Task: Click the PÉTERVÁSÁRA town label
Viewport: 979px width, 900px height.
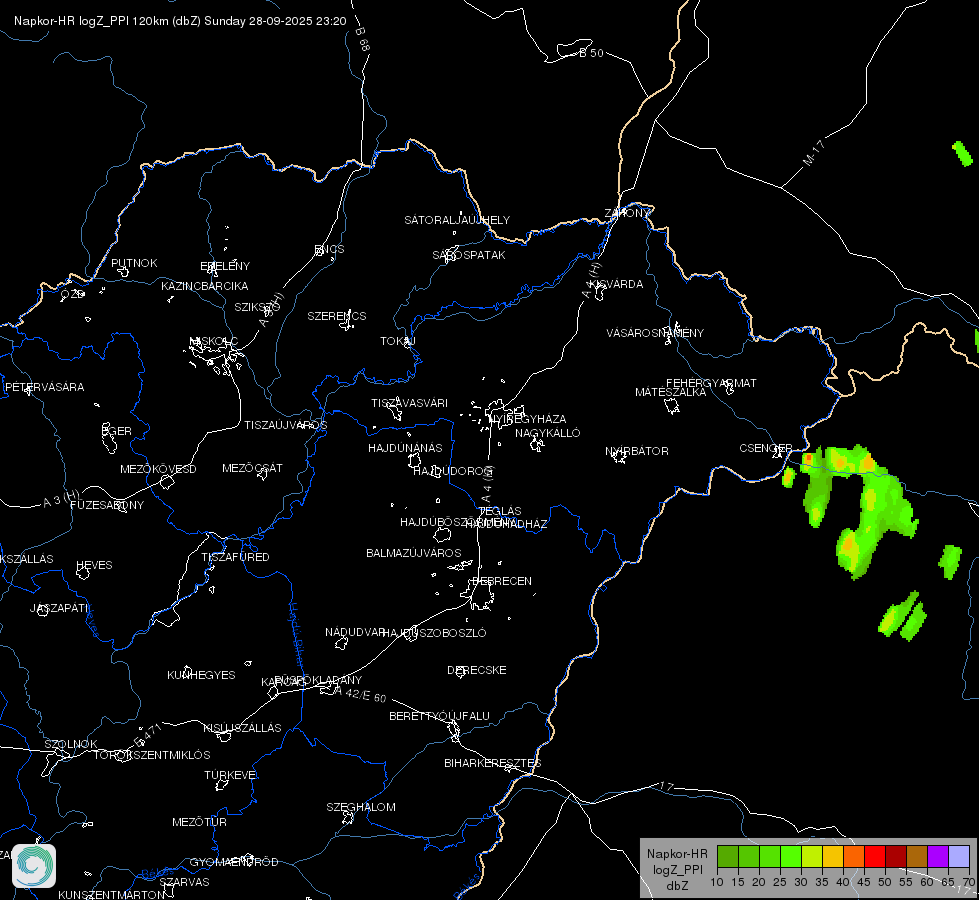Action: tap(44, 387)
